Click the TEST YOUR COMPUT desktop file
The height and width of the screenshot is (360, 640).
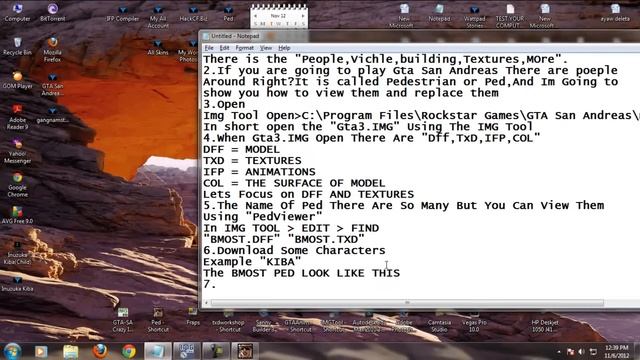(509, 16)
